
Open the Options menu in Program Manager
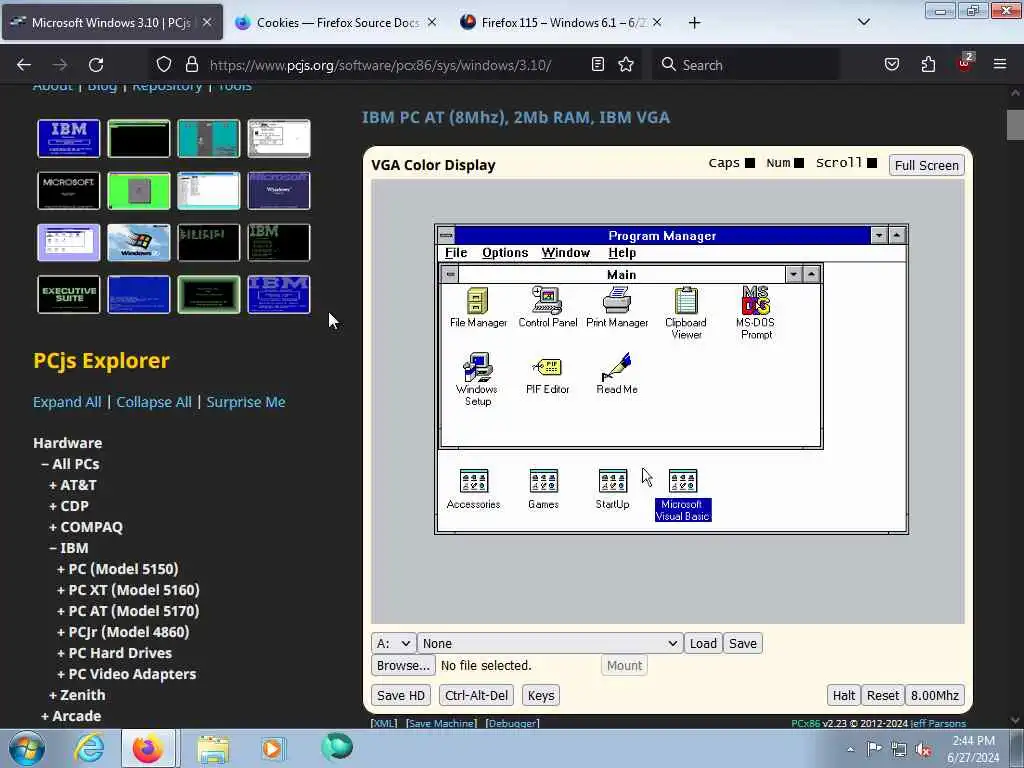505,253
